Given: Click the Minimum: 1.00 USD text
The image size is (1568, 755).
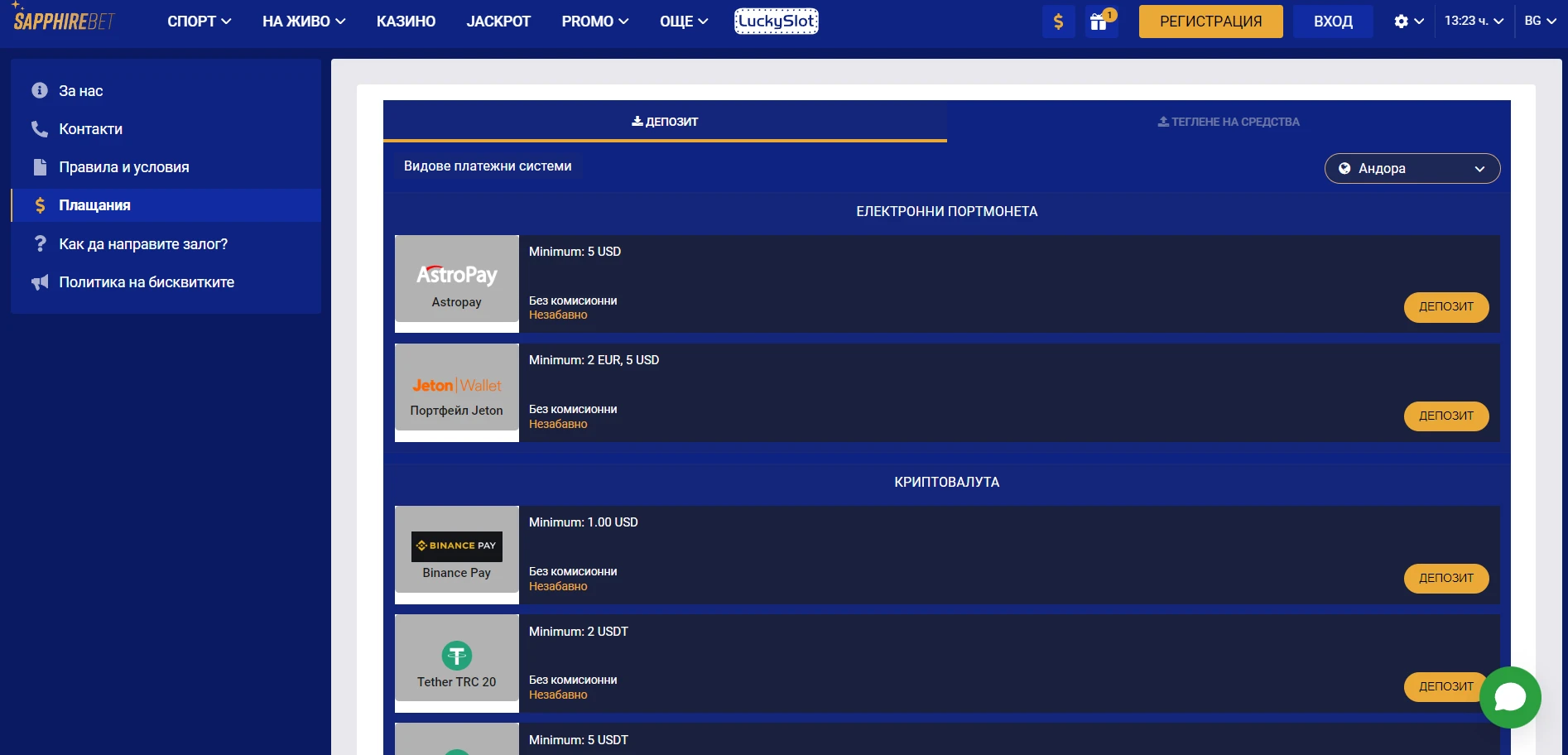Looking at the screenshot, I should coord(584,522).
